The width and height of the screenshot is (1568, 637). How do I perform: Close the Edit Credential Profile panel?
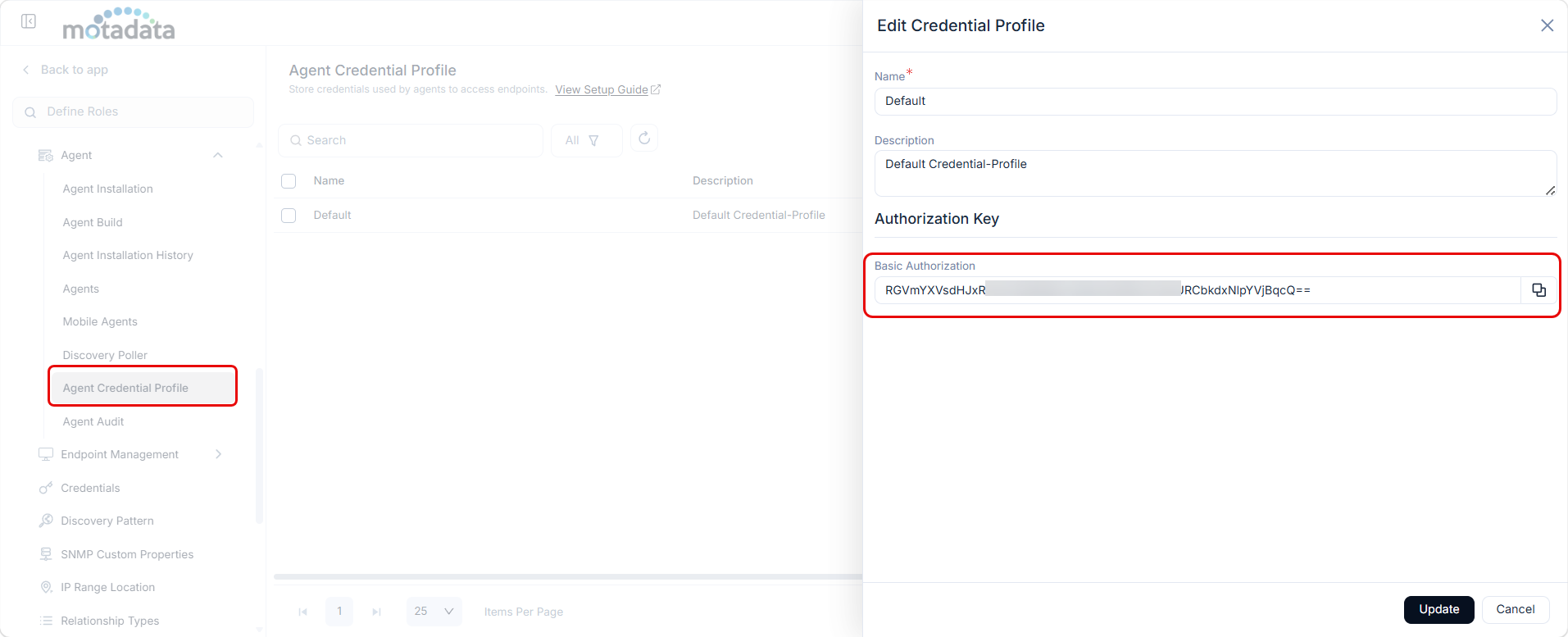coord(1547,25)
